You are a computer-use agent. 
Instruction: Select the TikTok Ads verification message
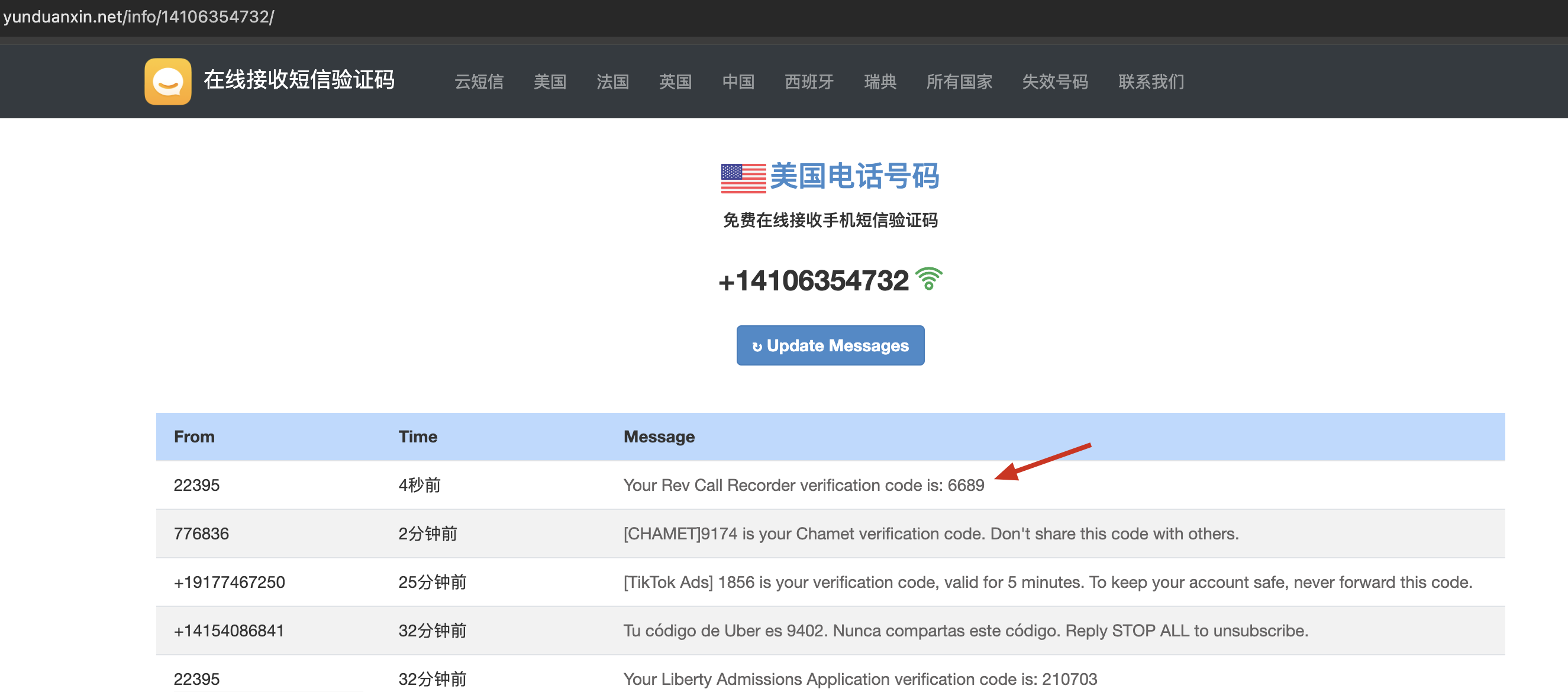(1047, 582)
